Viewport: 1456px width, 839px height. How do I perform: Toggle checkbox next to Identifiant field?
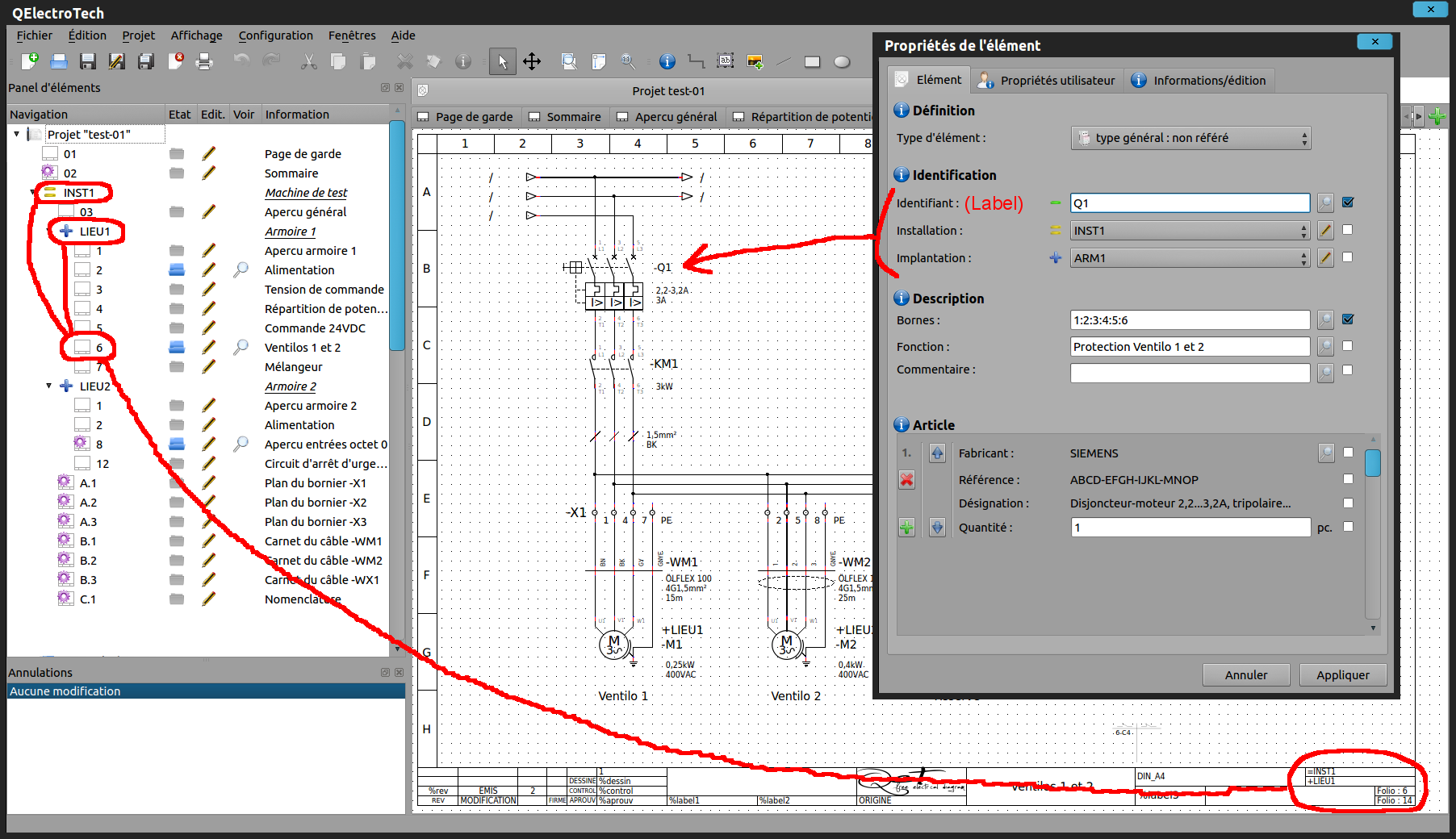[x=1348, y=202]
